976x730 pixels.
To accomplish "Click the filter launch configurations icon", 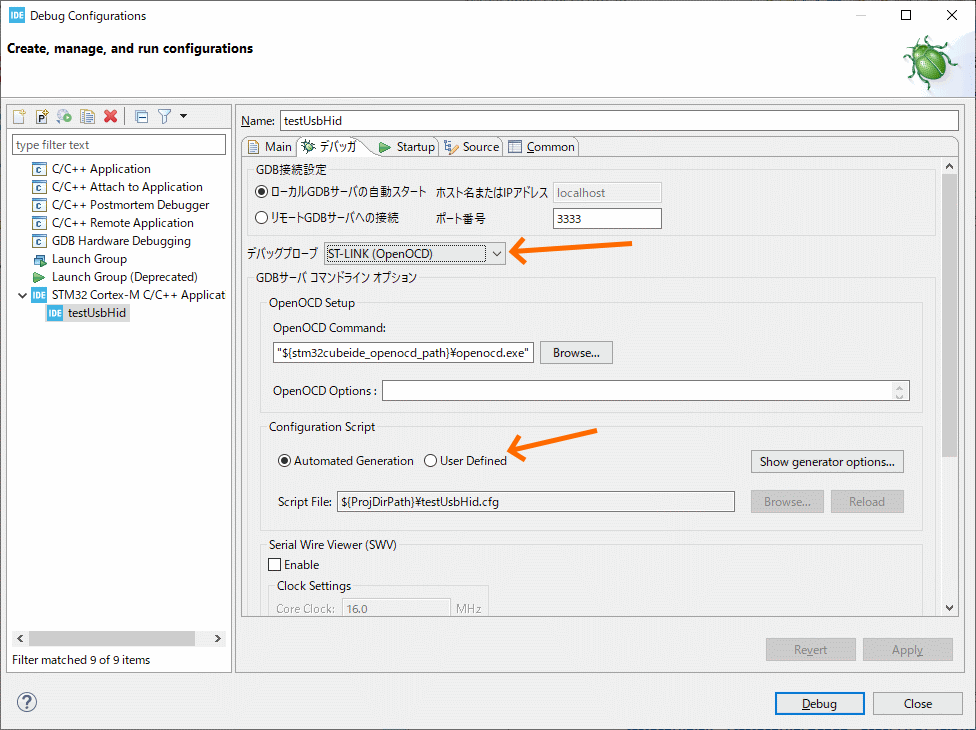I will pos(164,117).
